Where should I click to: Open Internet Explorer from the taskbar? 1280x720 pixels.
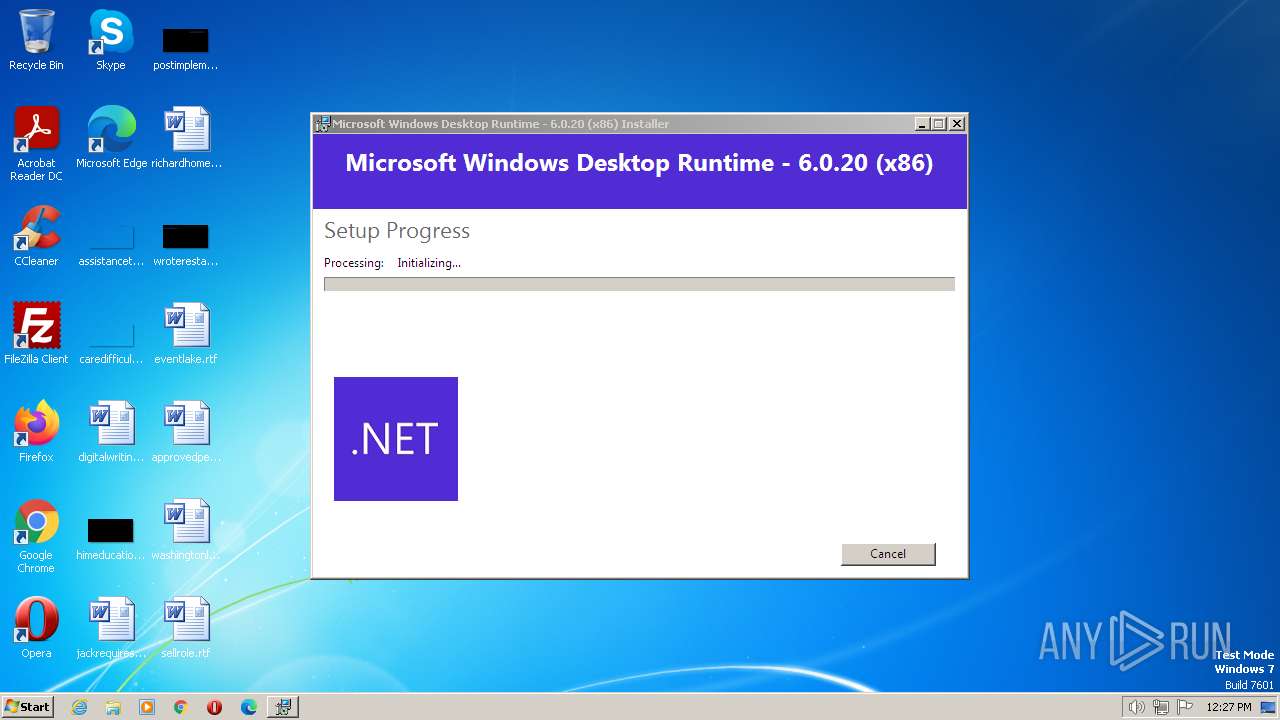pyautogui.click(x=79, y=707)
